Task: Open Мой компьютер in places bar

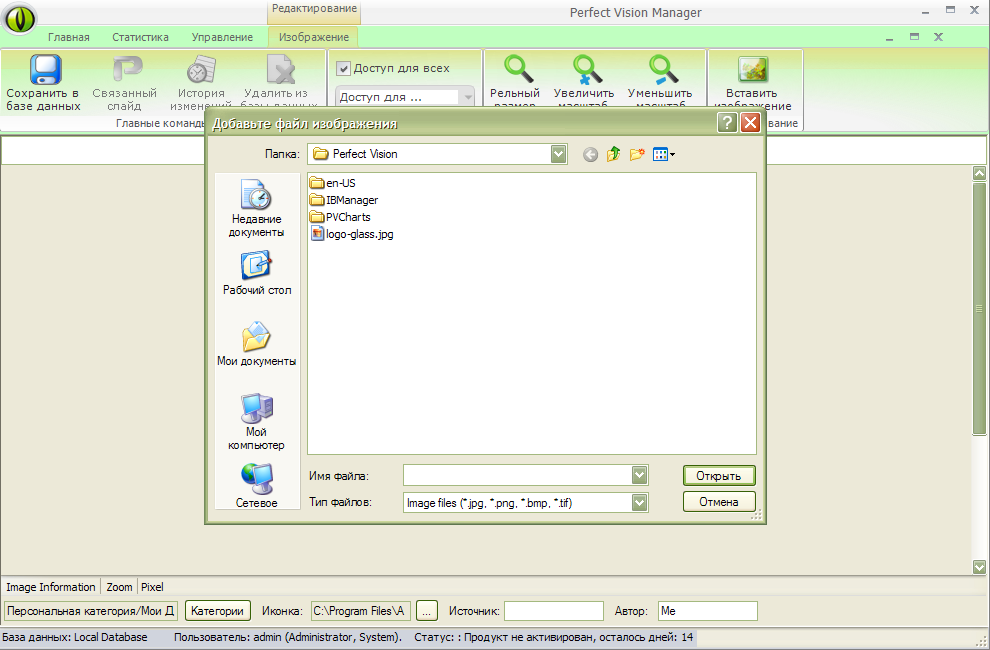Action: point(256,421)
